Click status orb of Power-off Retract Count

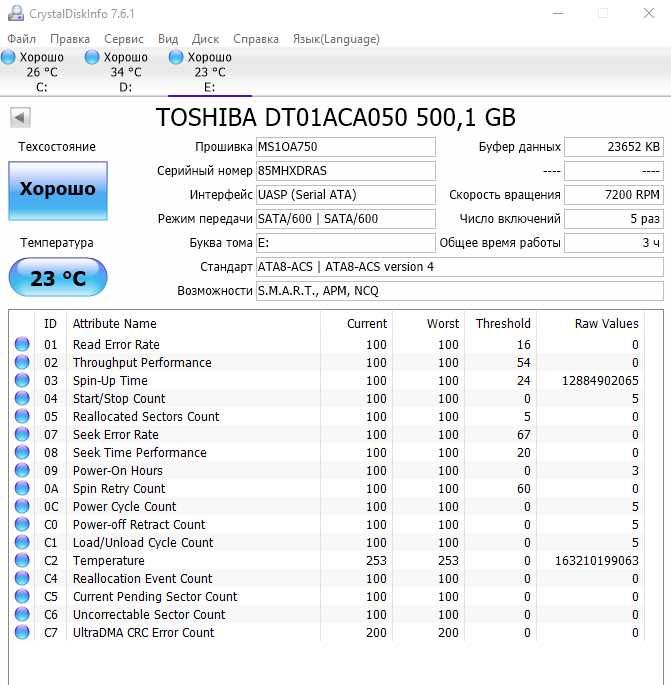pyautogui.click(x=22, y=524)
